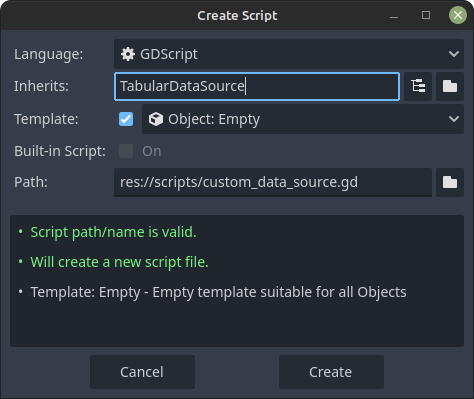Open file browser via Path folder icon
Viewport: 474px width, 399px height.
coord(450,182)
